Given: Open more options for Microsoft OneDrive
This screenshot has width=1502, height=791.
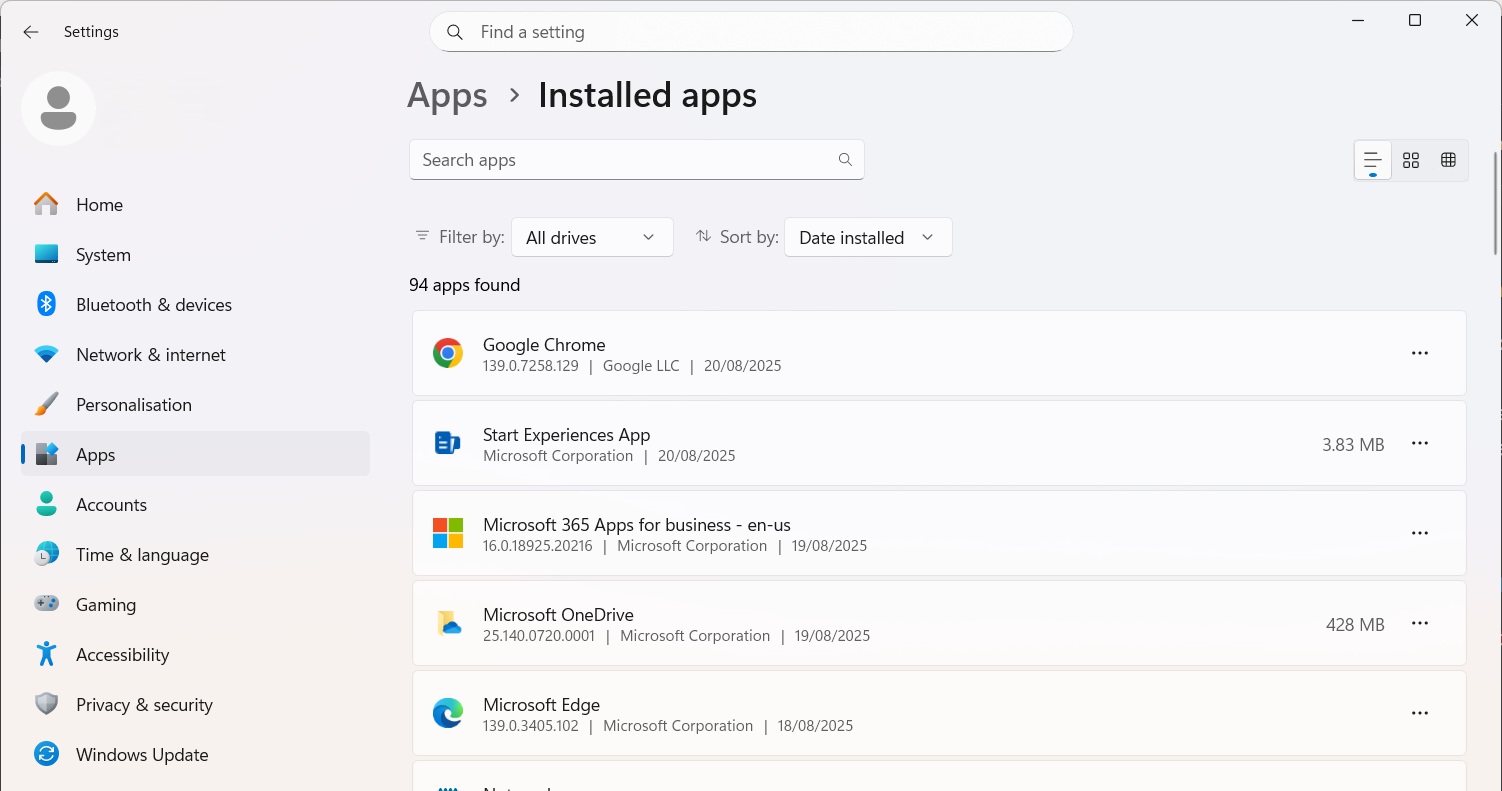Looking at the screenshot, I should coord(1419,623).
